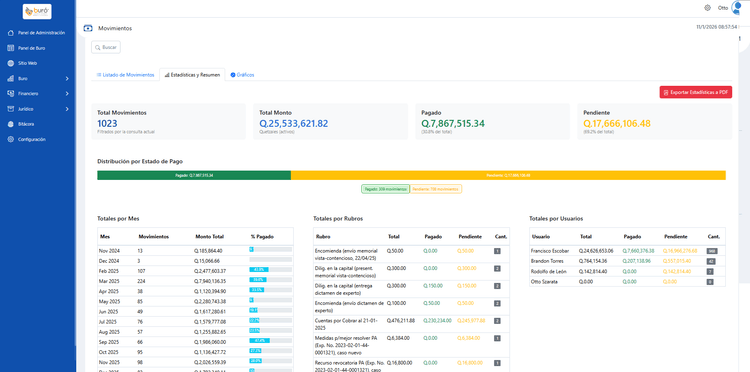750x372 pixels.
Task: Click the Total Monto summary card
Action: (x=331, y=121)
